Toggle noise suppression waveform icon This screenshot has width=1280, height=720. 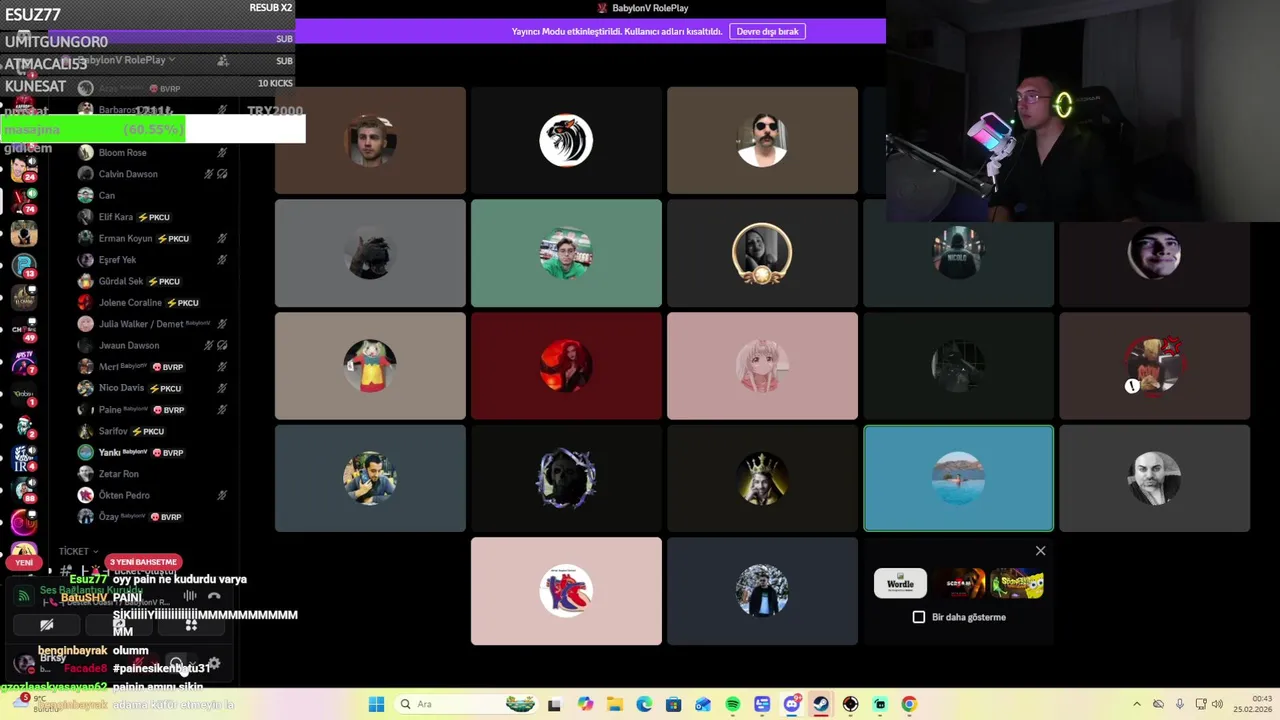coord(189,596)
